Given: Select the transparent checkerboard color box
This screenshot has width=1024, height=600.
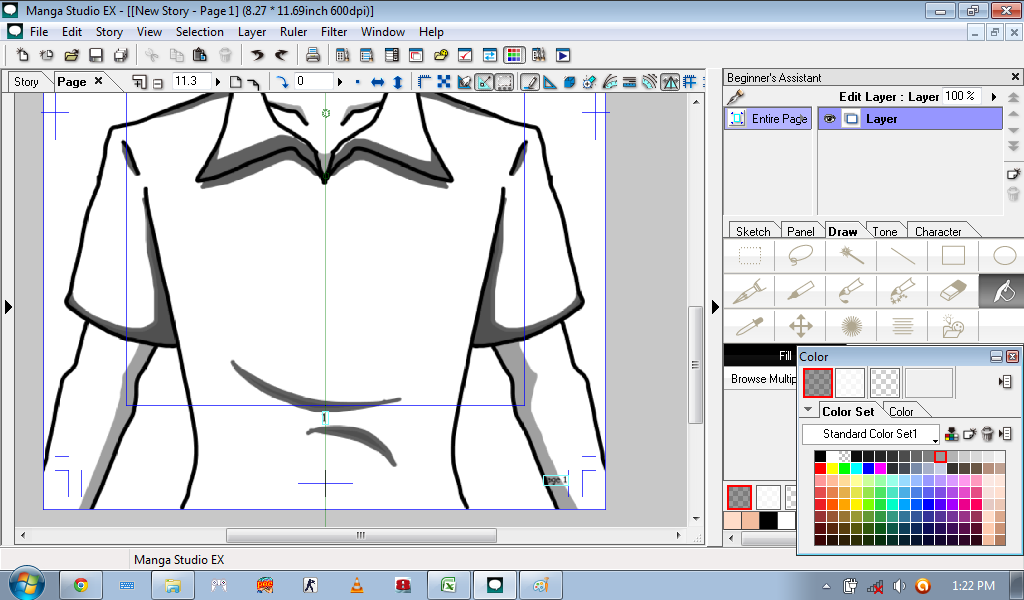Looking at the screenshot, I should click(x=885, y=382).
